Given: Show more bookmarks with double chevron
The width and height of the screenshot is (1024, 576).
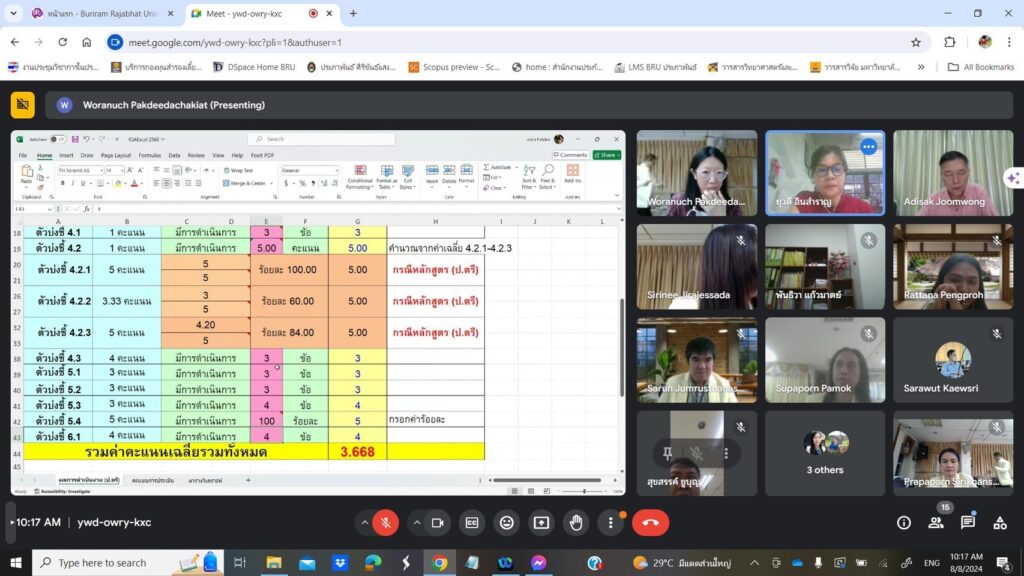Looking at the screenshot, I should point(921,67).
